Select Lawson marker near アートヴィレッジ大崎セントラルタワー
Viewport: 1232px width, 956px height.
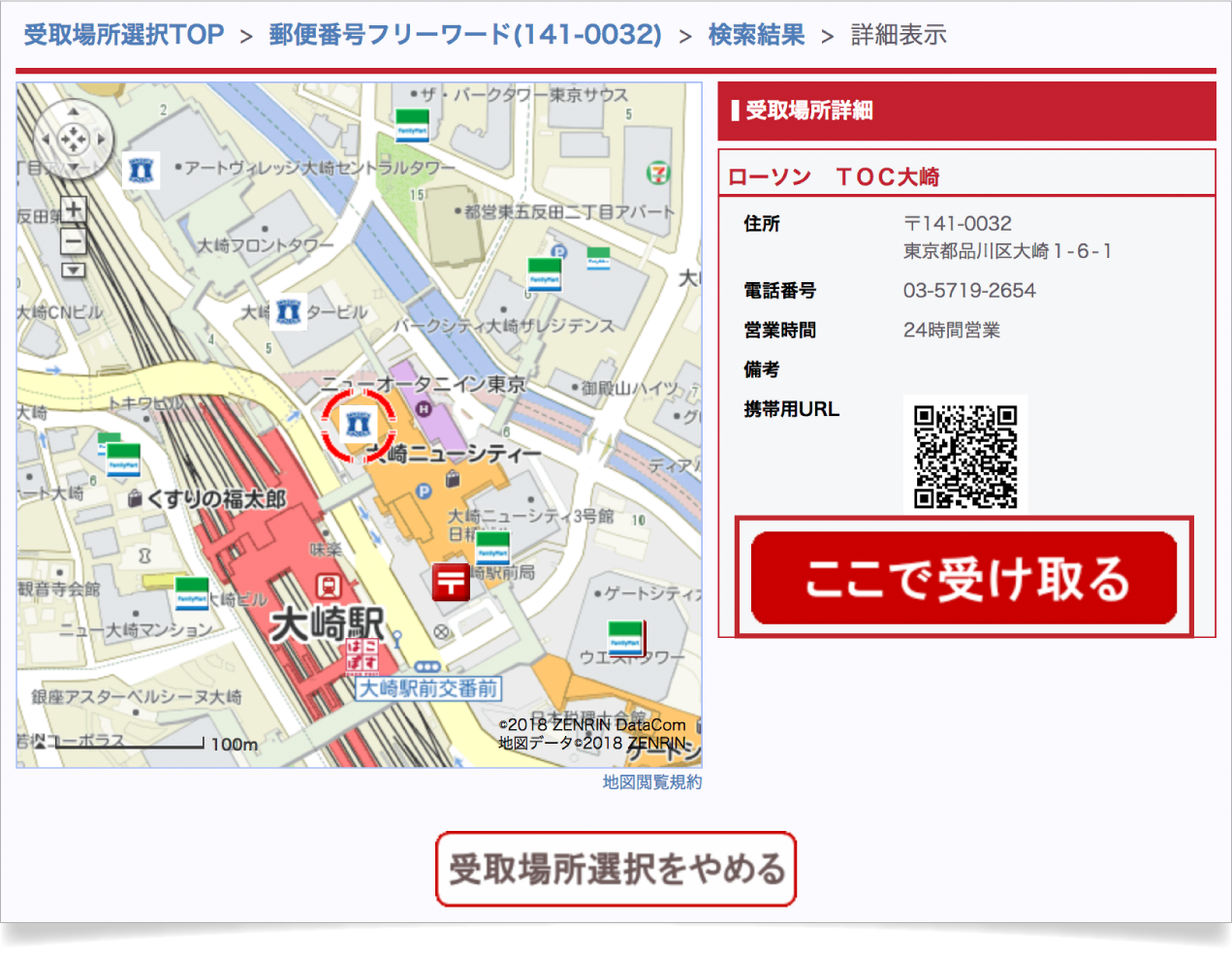[x=142, y=171]
